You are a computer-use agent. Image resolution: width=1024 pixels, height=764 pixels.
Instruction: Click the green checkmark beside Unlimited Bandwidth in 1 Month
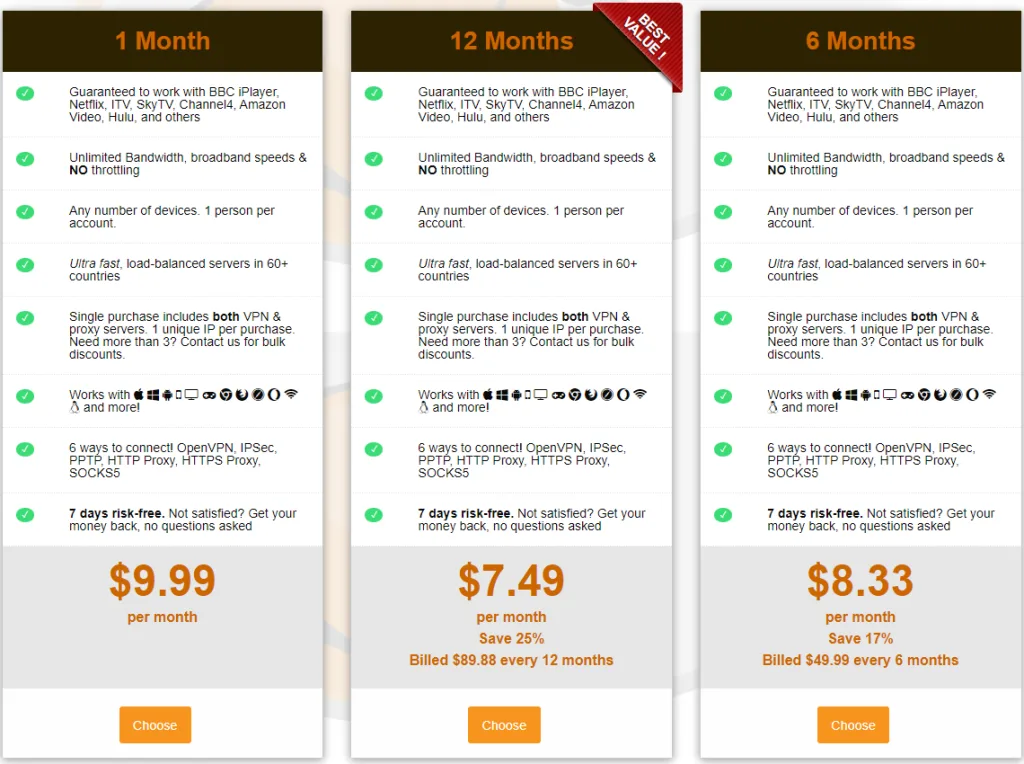[x=25, y=159]
